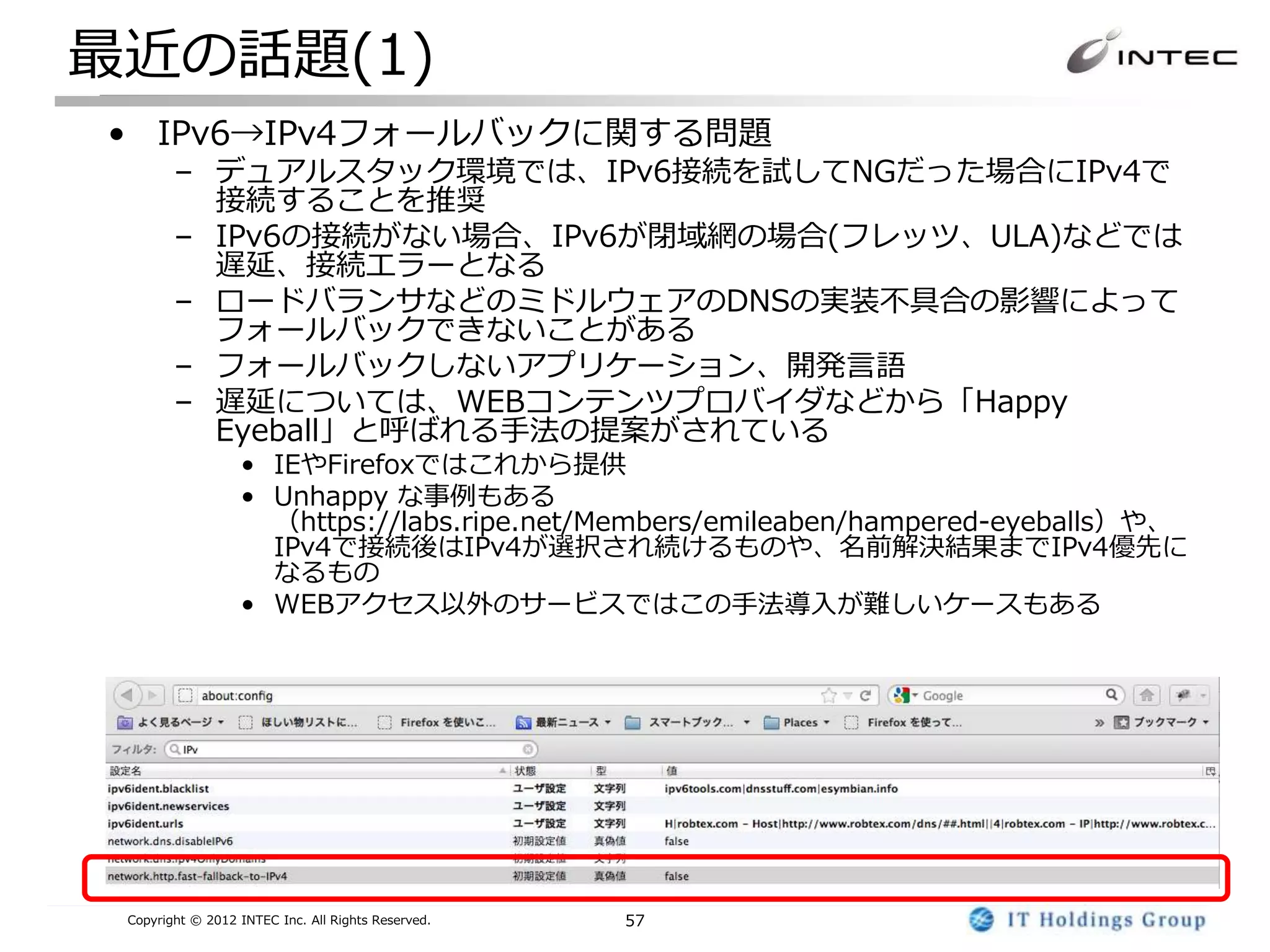The width and height of the screenshot is (1270, 952).
Task: Open the 最新ニュース feed dropdown
Action: pos(564,723)
